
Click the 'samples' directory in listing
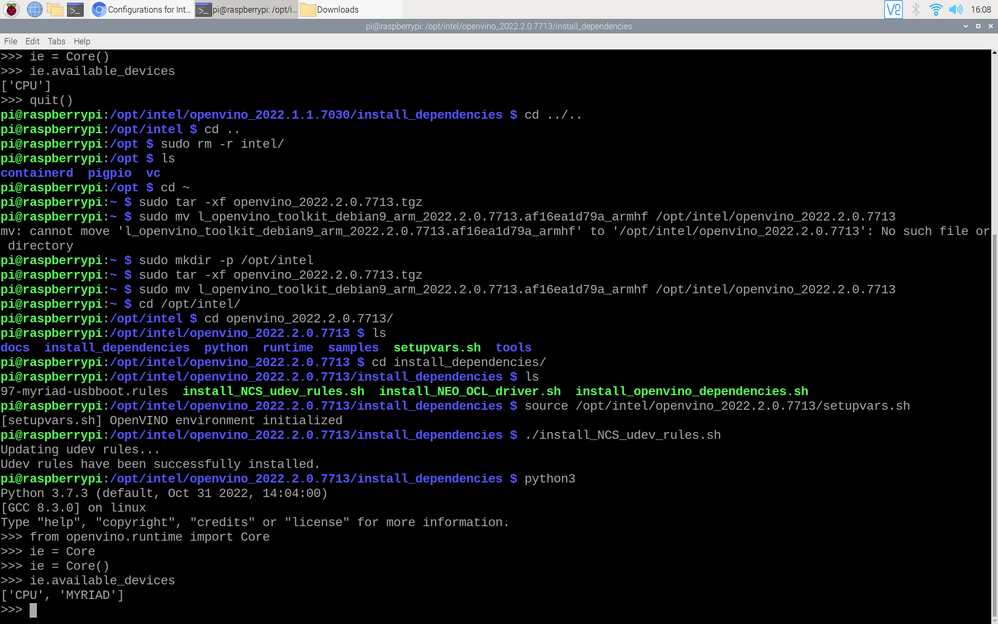[x=353, y=348]
